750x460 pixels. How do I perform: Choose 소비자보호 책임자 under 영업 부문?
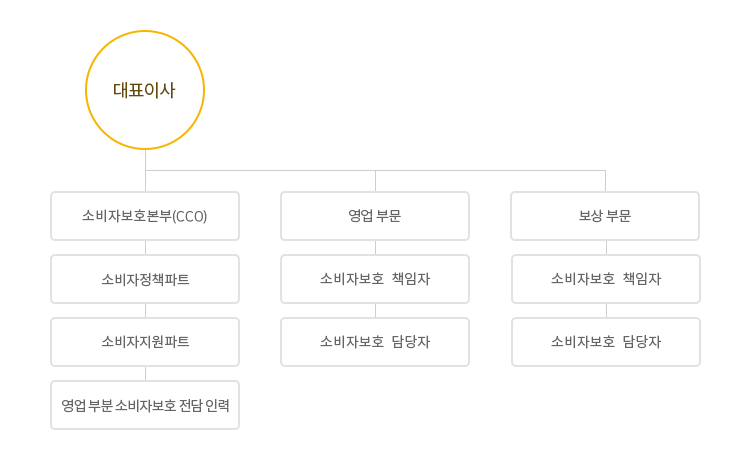[x=375, y=279]
